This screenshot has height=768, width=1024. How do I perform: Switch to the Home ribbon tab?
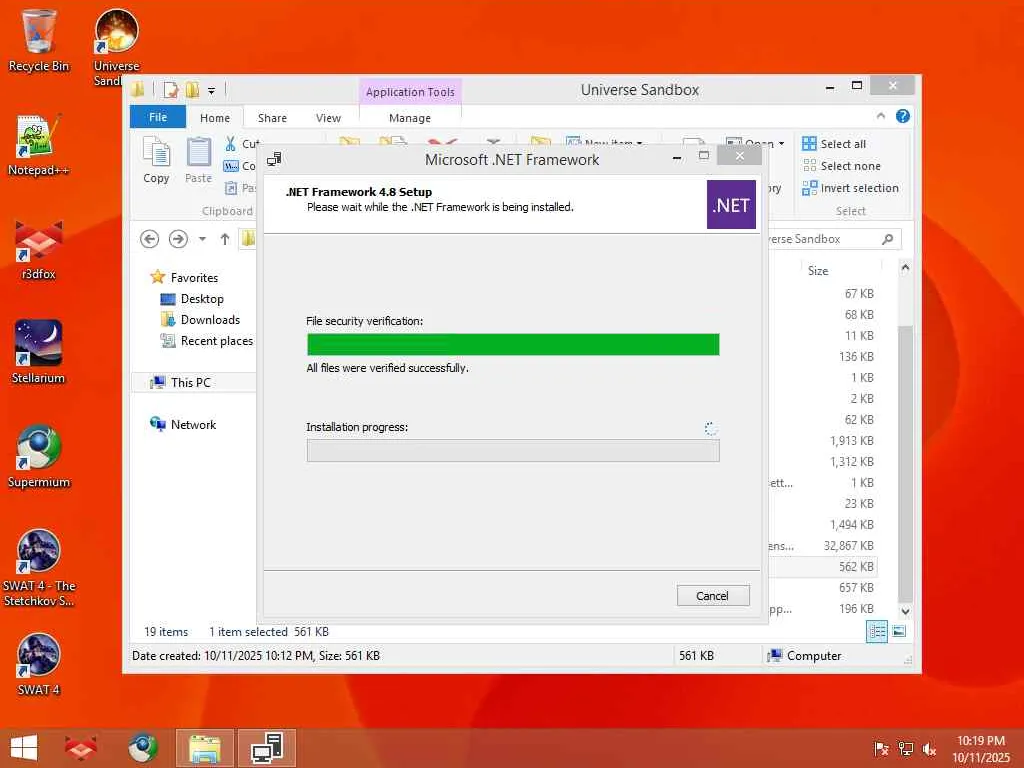coord(215,118)
